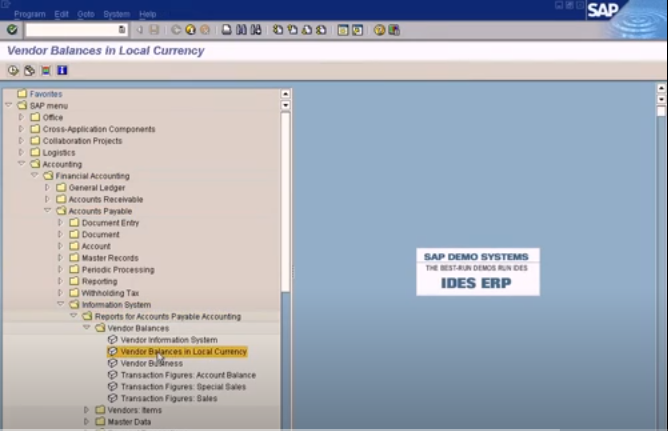Click the Get Variant icon
The width and height of the screenshot is (668, 431).
[29, 70]
